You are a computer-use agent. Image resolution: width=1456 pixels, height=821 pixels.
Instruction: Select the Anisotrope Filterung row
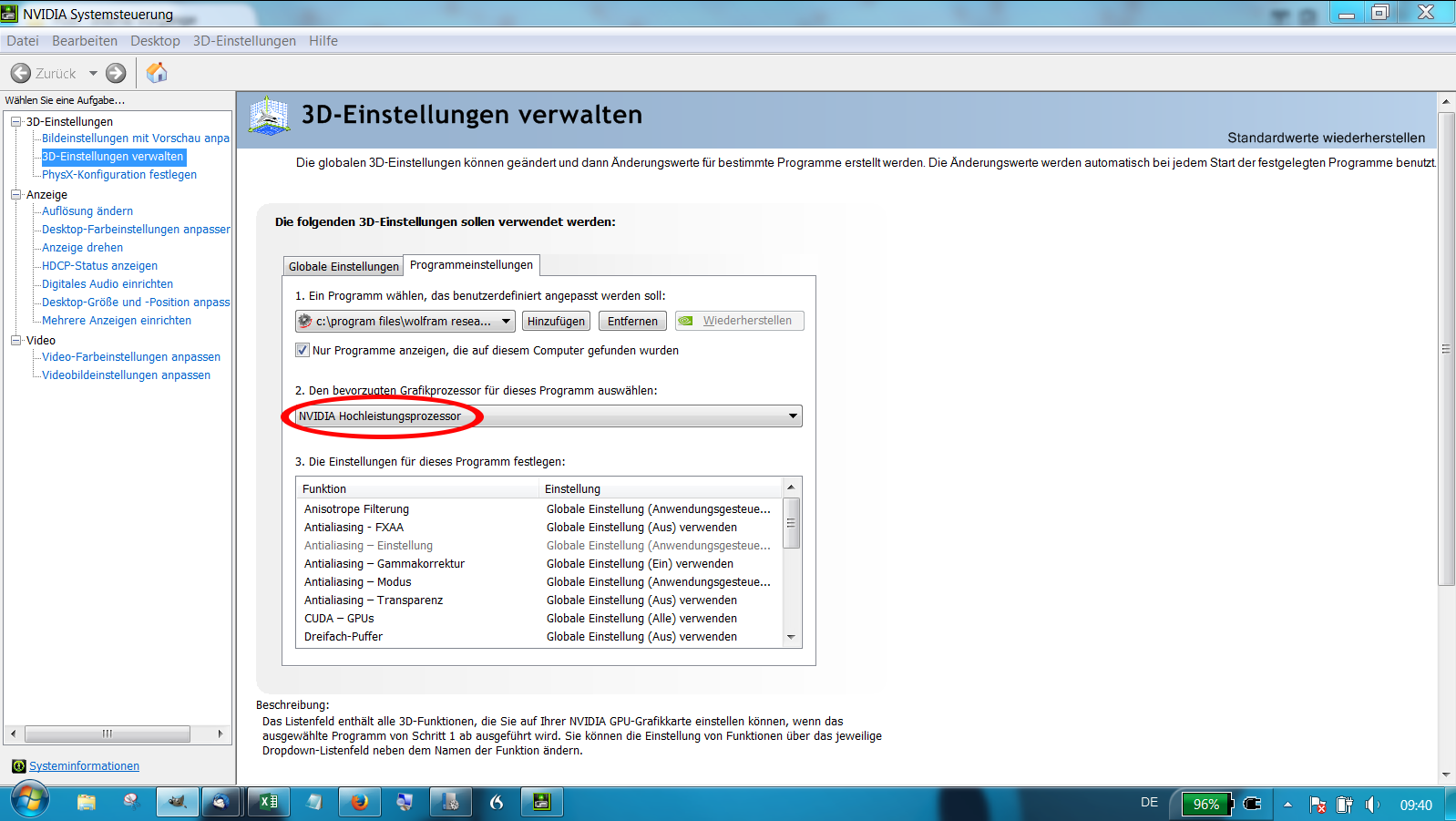pos(539,509)
